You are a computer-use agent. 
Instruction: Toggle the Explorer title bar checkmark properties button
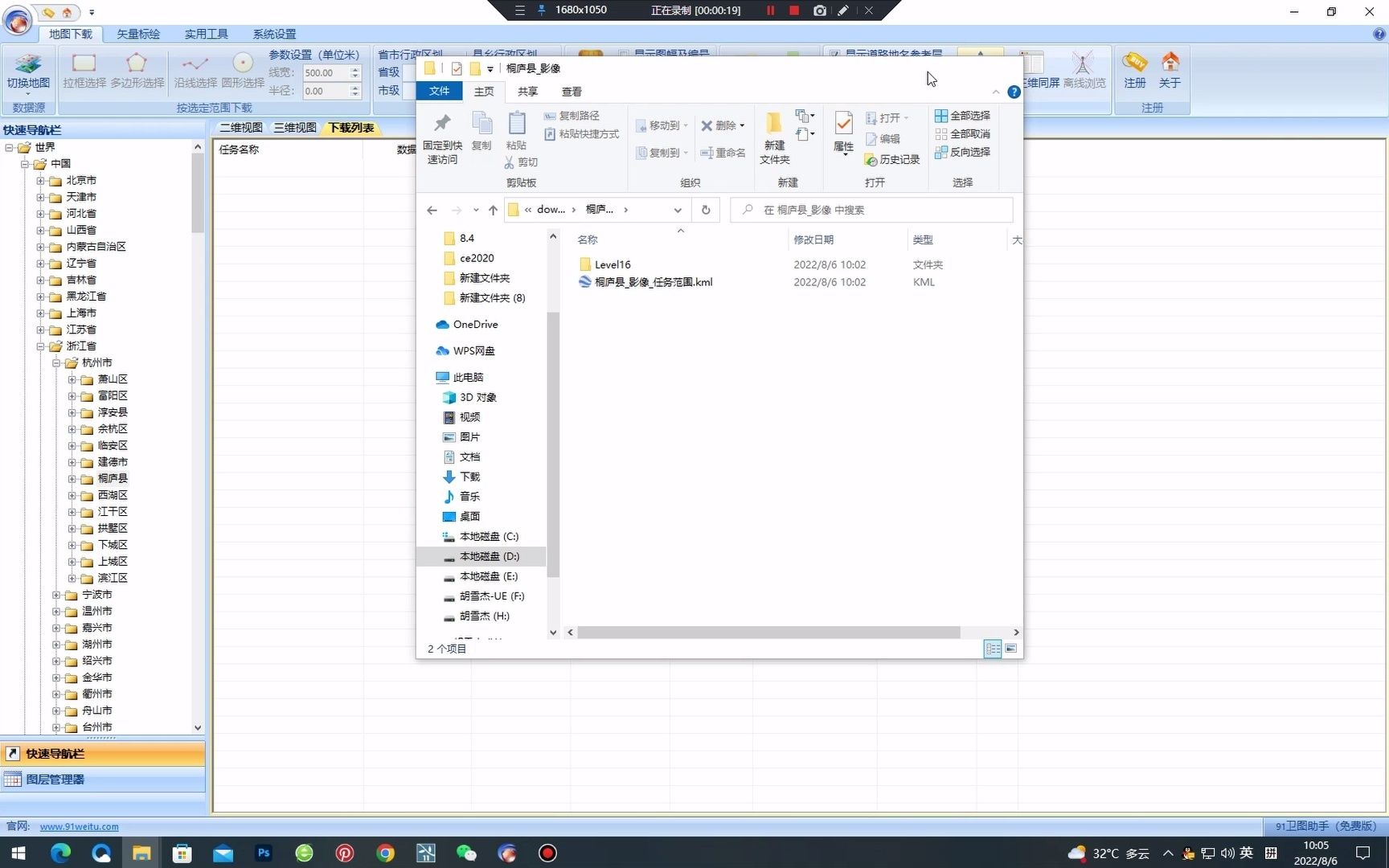coord(457,68)
